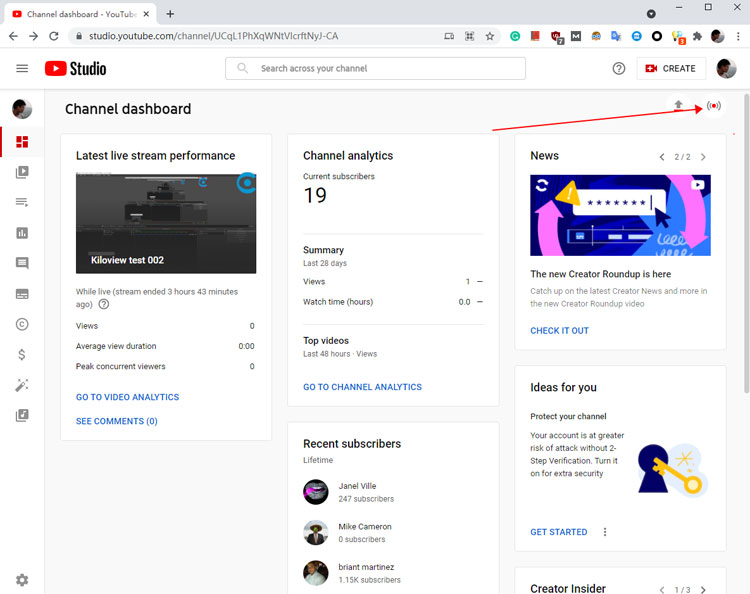Image resolution: width=750 pixels, height=594 pixels.
Task: Click CHECK IT OUT link
Action: point(560,330)
